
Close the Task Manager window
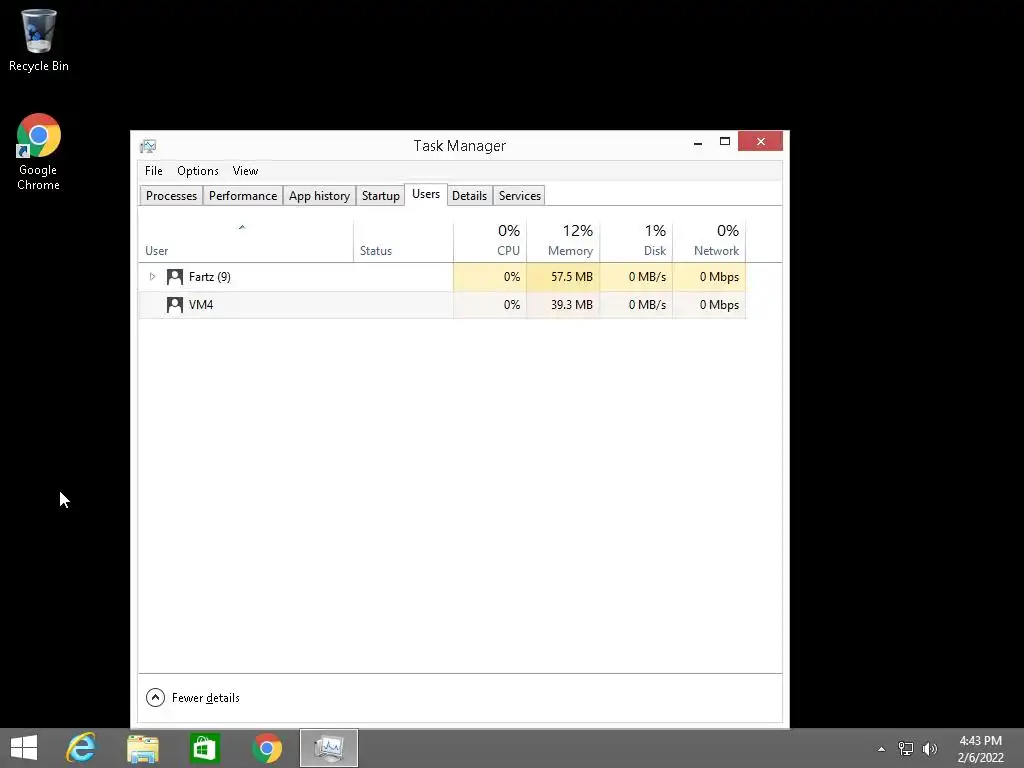(761, 141)
